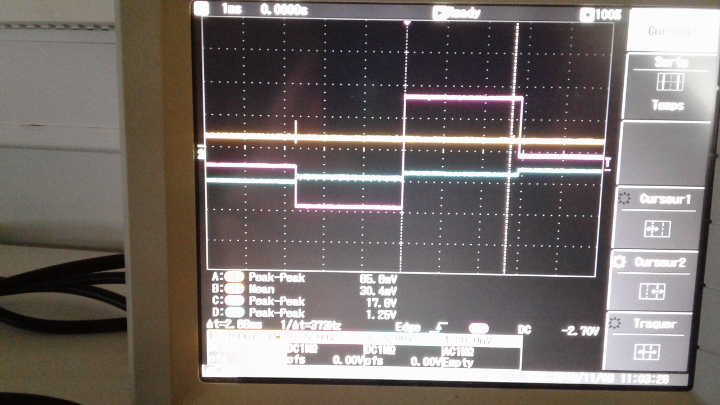
Task: Select the fourth channel box showing AC1MΩ Empty
Action: point(481,353)
